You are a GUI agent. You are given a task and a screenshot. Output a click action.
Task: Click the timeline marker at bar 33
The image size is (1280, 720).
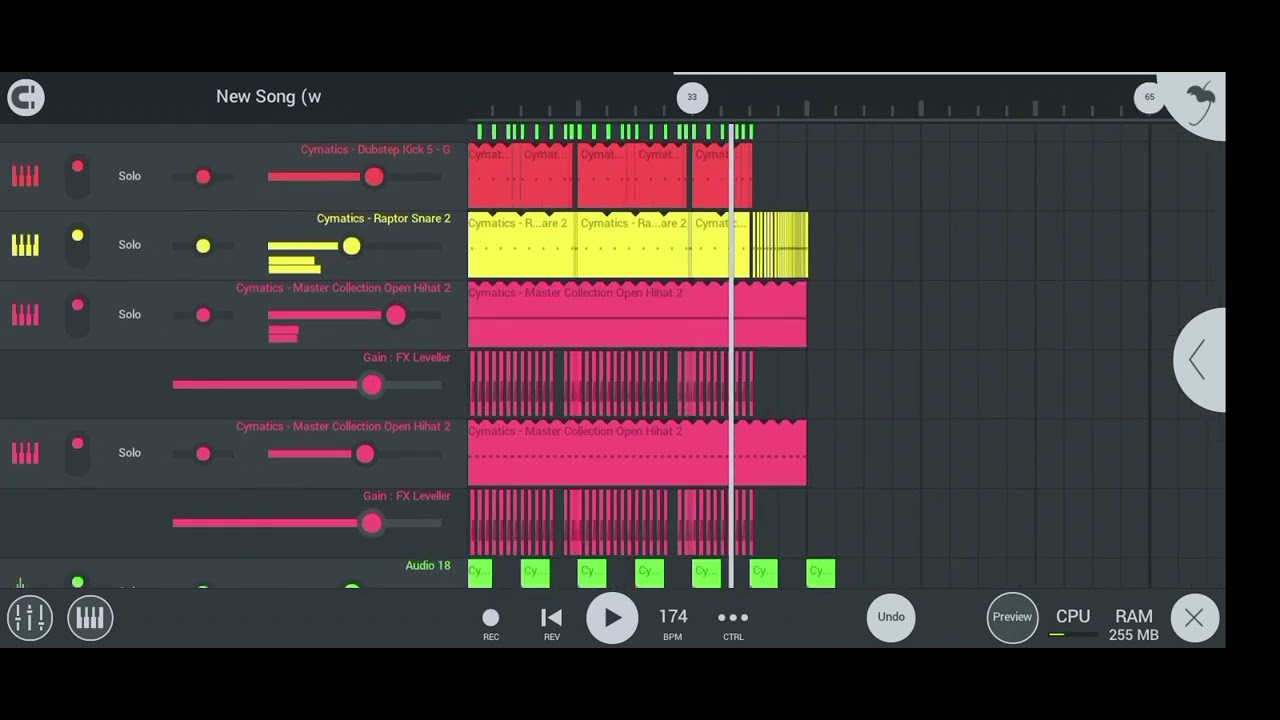click(x=692, y=97)
